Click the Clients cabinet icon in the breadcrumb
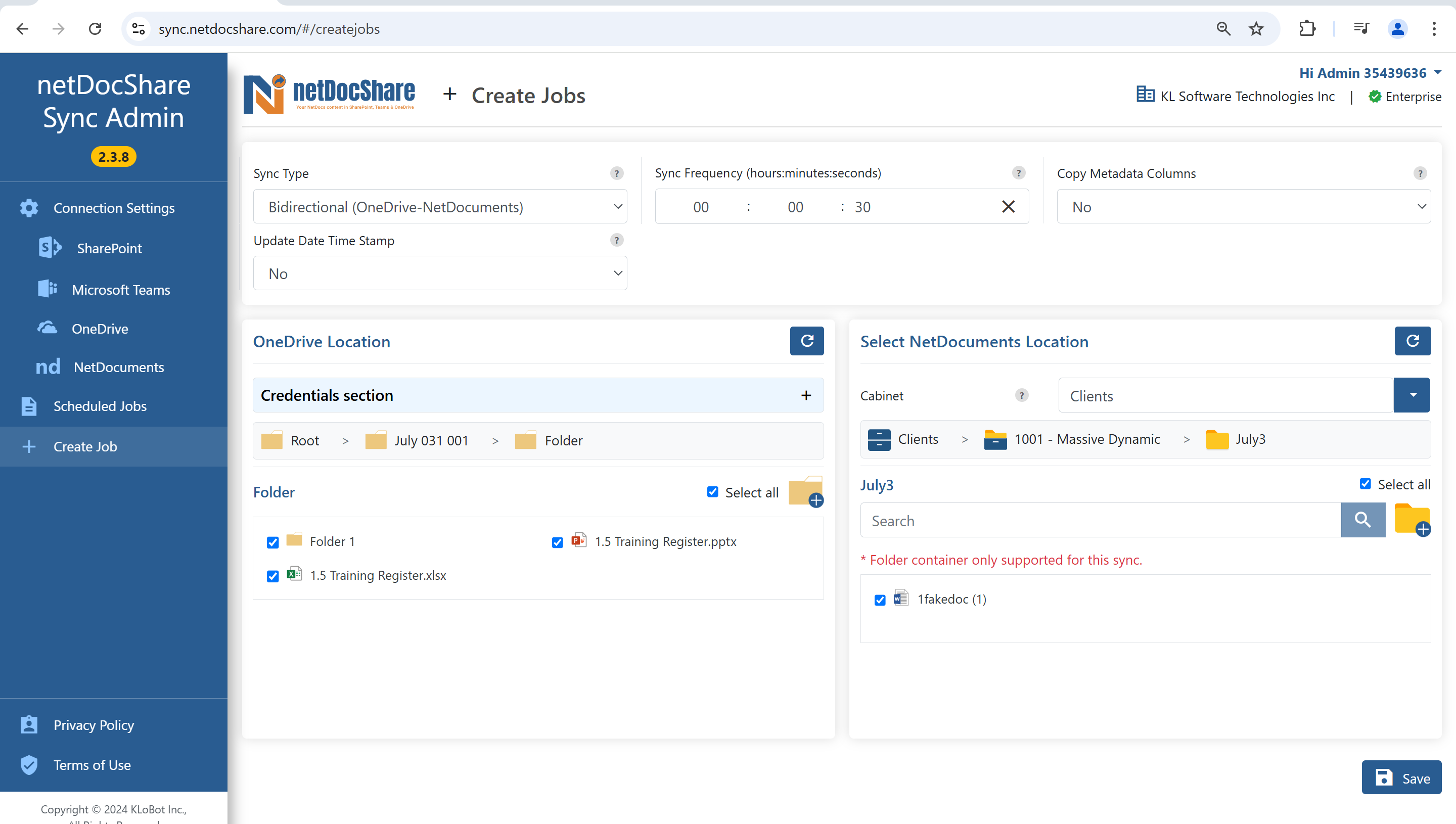This screenshot has width=1456, height=824. 879,439
